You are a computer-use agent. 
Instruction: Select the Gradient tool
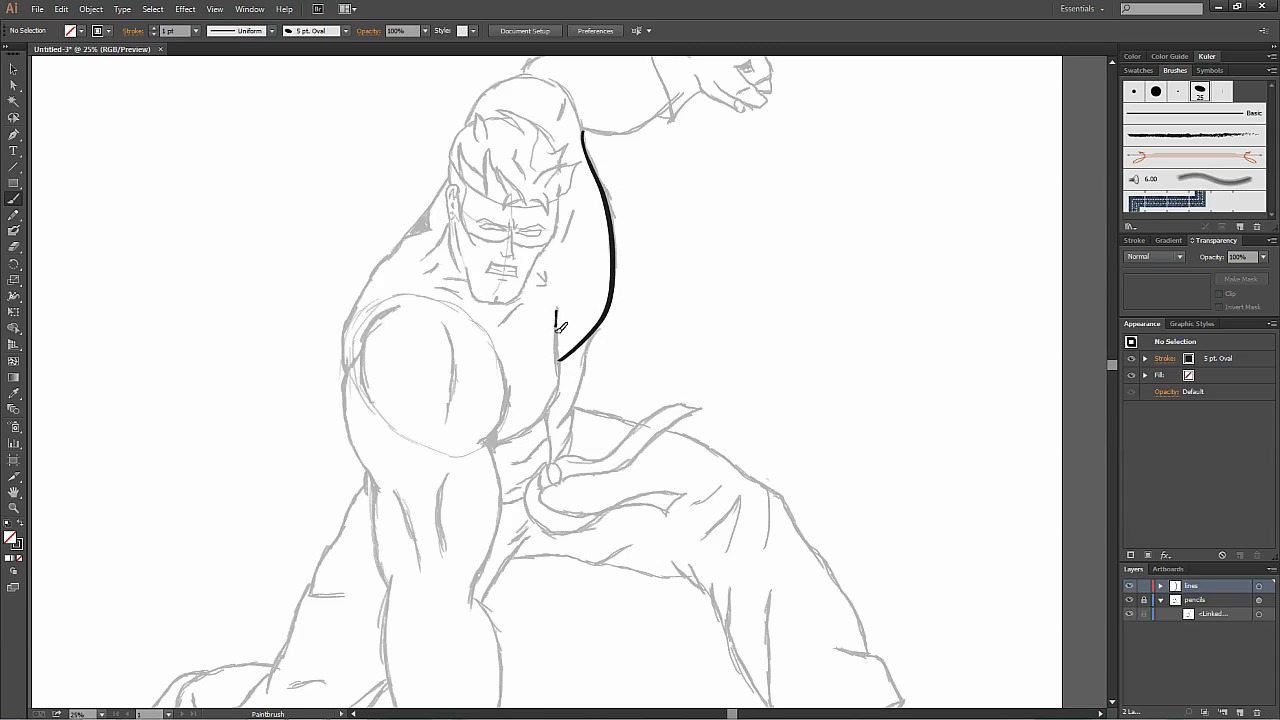pos(13,378)
